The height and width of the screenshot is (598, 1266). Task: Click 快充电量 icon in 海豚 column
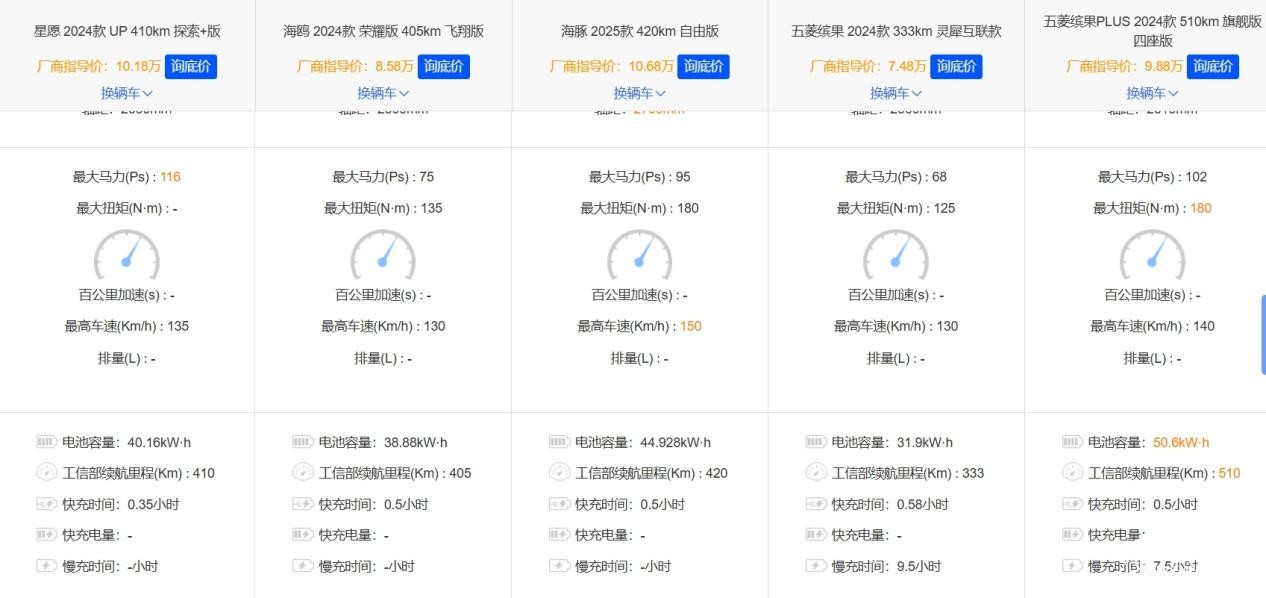pos(560,535)
